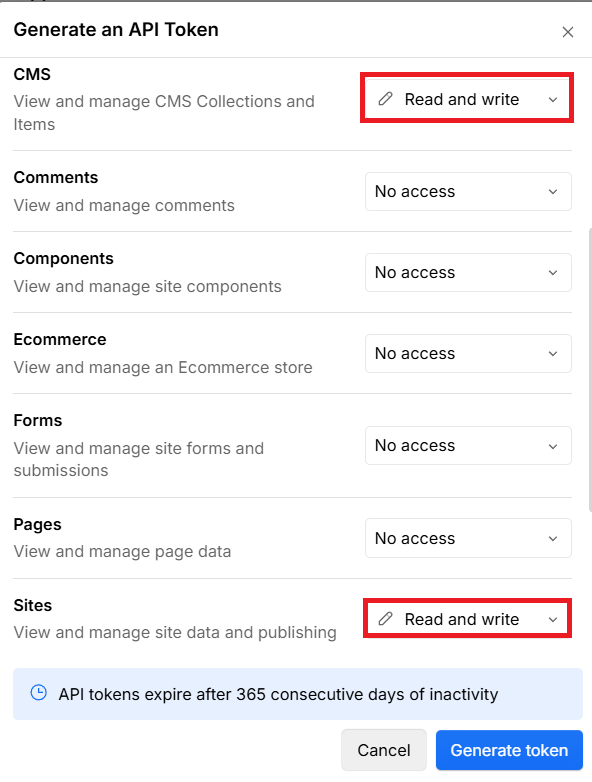Click the chevron in Pages dropdown

coord(553,539)
